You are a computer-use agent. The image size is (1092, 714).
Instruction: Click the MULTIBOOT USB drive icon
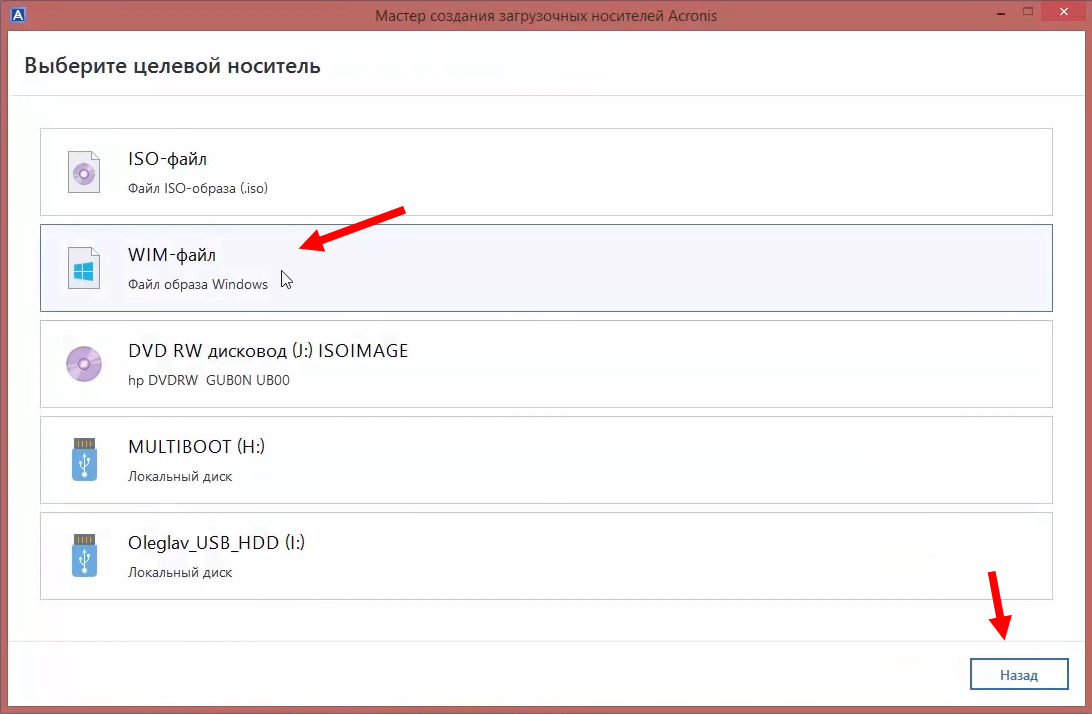(x=84, y=460)
